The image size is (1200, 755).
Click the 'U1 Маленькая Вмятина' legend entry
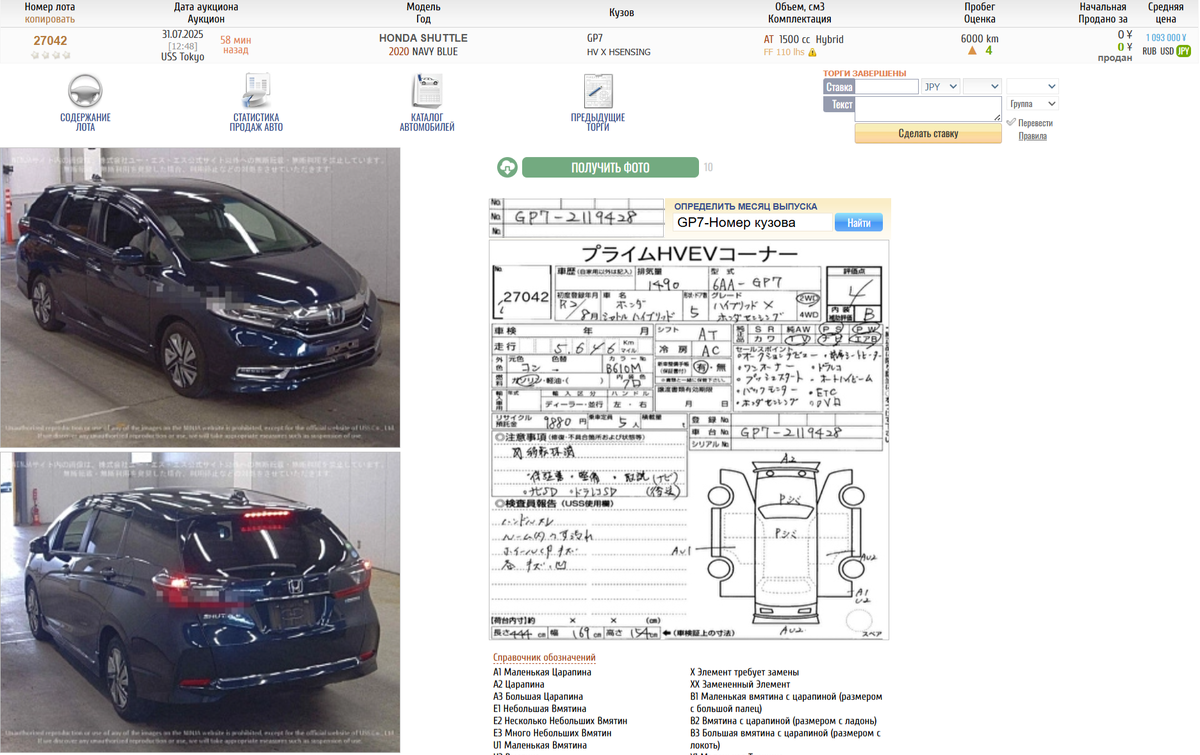point(540,745)
